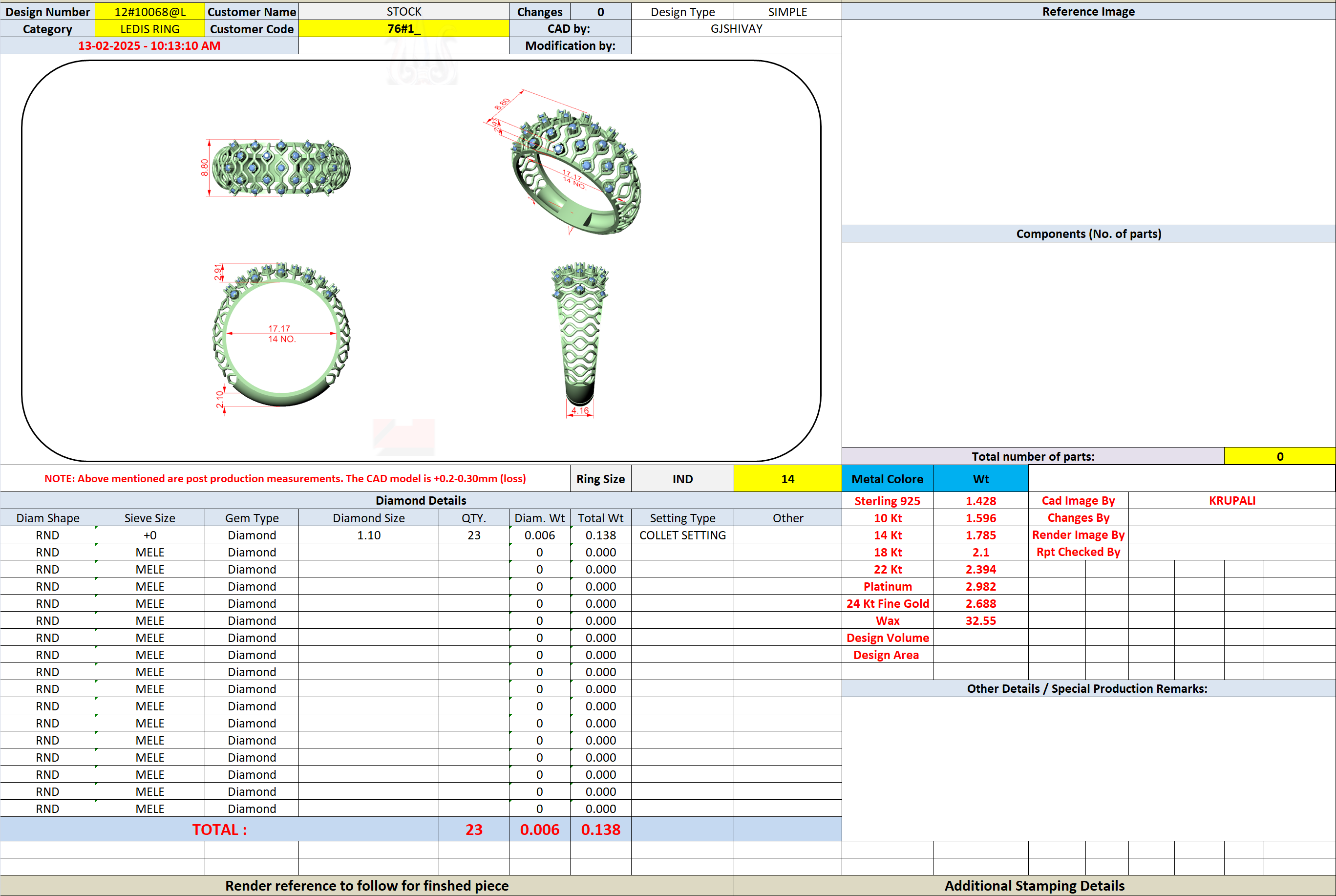The width and height of the screenshot is (1336, 896).
Task: Select the total weight 0.138 in TOTAL row
Action: click(600, 829)
